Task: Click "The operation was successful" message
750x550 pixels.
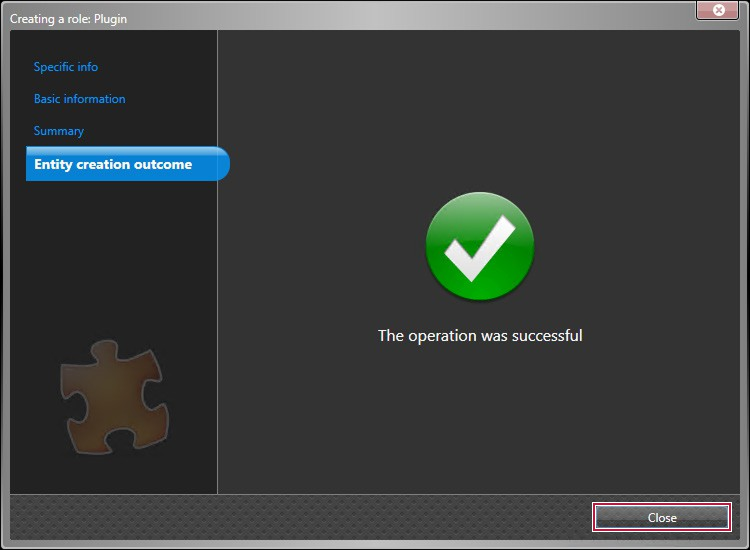Action: [480, 336]
